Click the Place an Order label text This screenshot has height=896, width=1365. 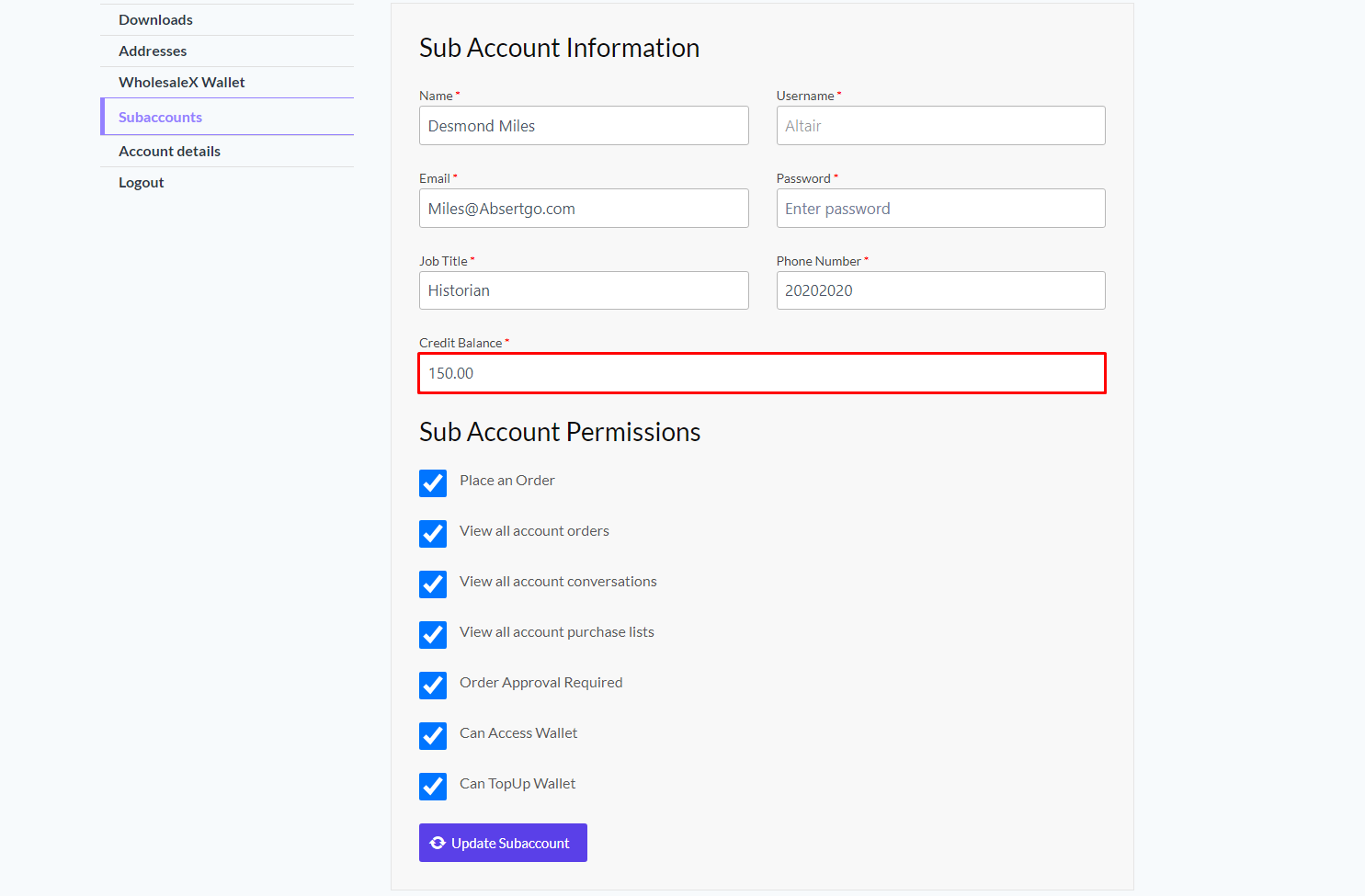[x=507, y=481]
